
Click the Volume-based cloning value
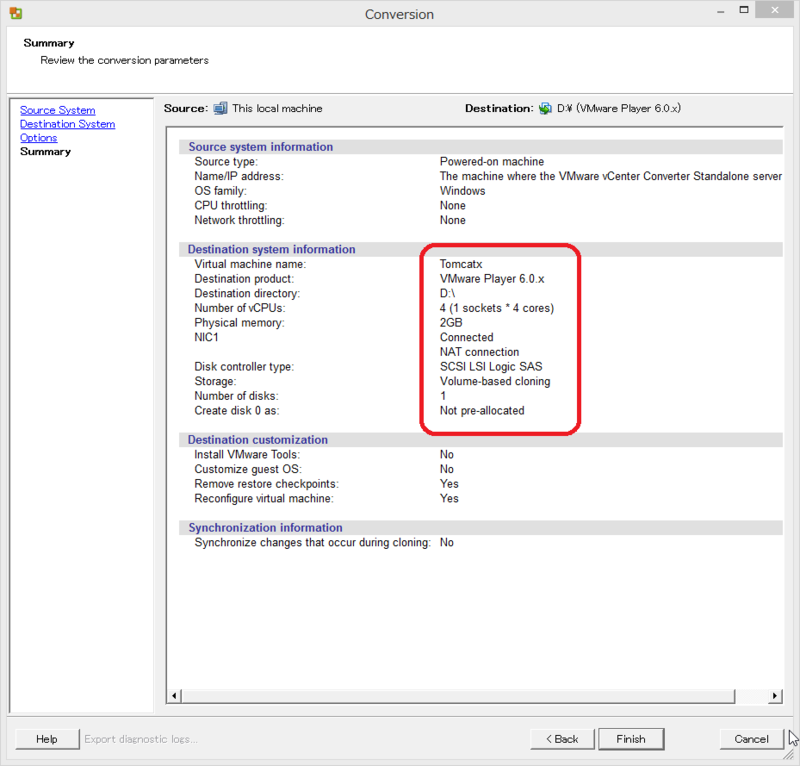coord(495,382)
